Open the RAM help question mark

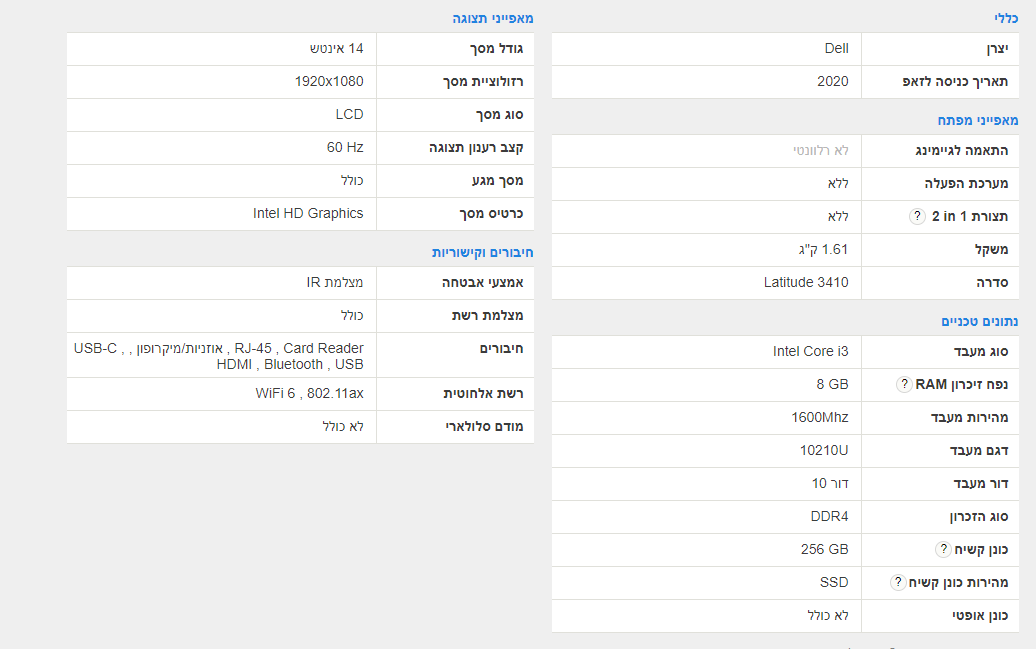904,384
